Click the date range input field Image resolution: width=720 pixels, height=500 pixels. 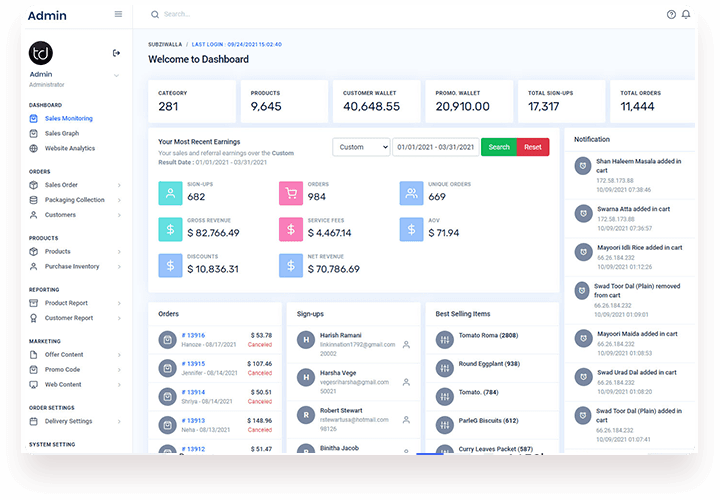point(435,147)
